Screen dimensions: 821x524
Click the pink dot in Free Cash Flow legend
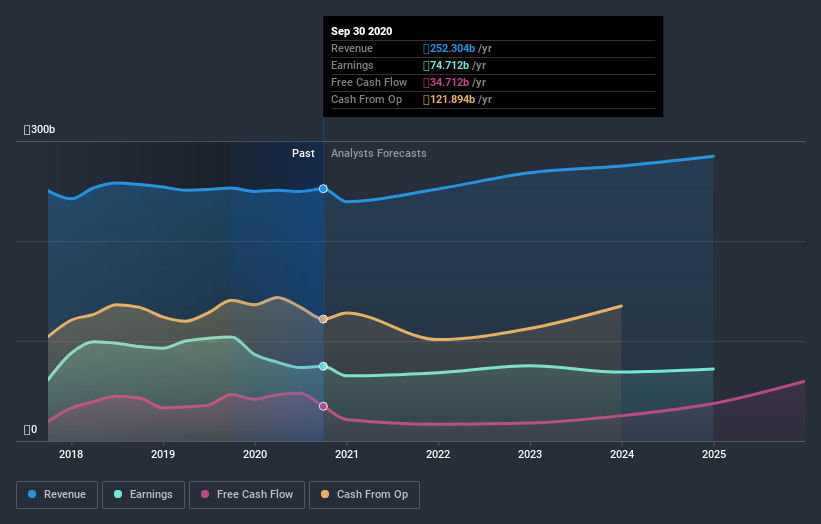click(205, 494)
